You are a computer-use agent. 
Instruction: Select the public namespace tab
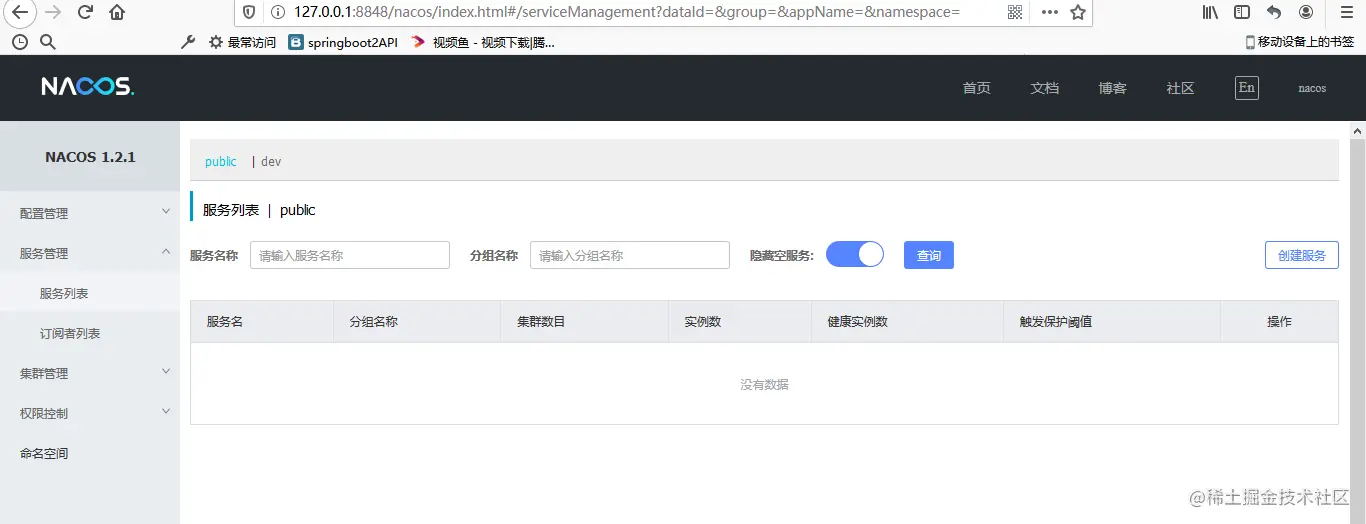(x=221, y=161)
